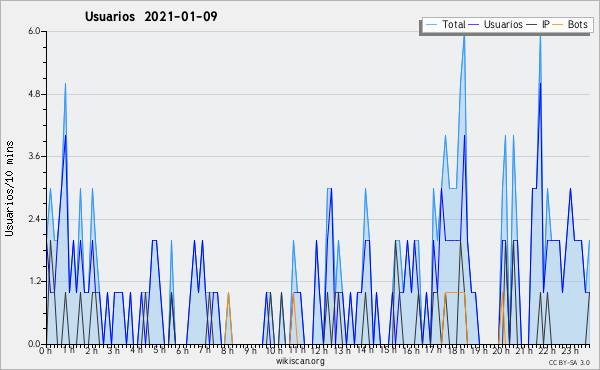Image resolution: width=600 pixels, height=370 pixels.
Task: Click the '6 h' x-axis label
Action: point(182,351)
